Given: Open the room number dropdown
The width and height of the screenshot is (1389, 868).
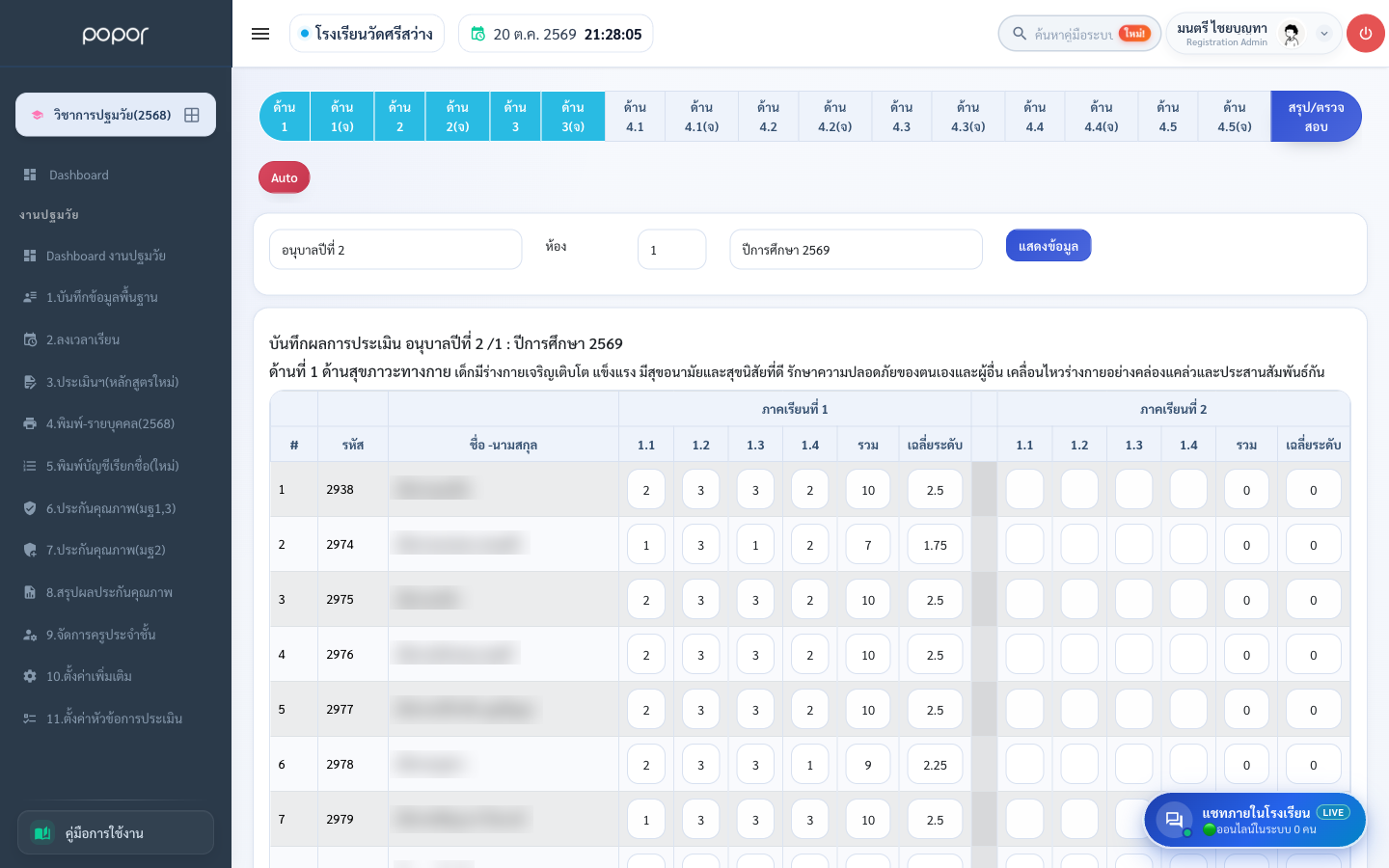Looking at the screenshot, I should pyautogui.click(x=672, y=250).
